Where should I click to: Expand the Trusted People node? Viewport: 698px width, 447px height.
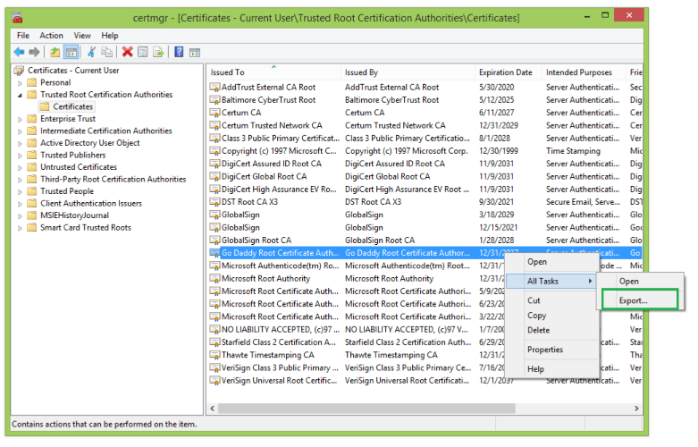(x=20, y=191)
